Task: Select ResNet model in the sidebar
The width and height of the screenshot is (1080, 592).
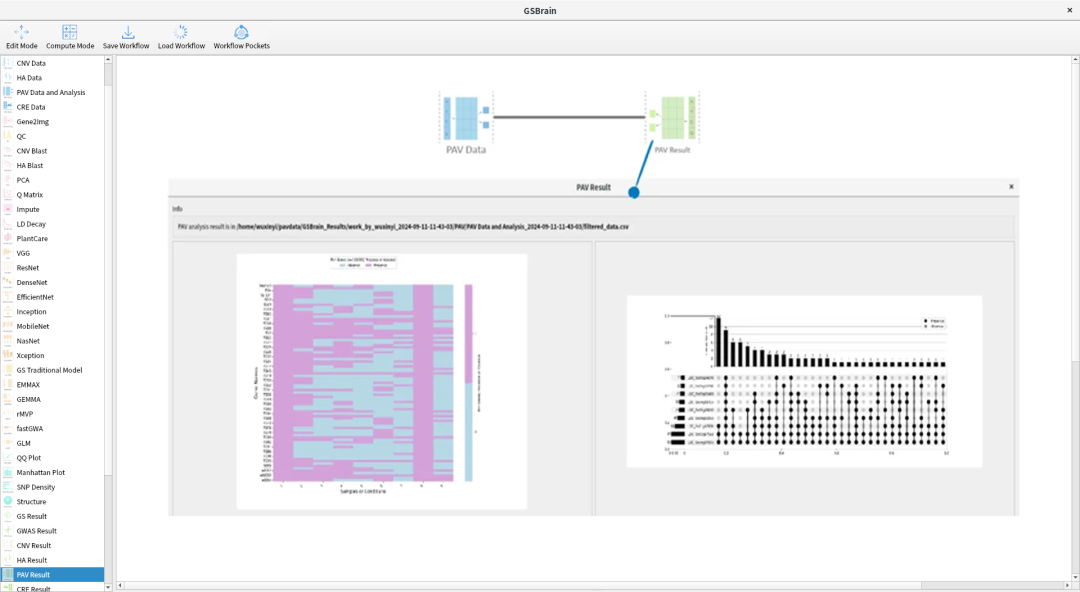Action: (52, 267)
